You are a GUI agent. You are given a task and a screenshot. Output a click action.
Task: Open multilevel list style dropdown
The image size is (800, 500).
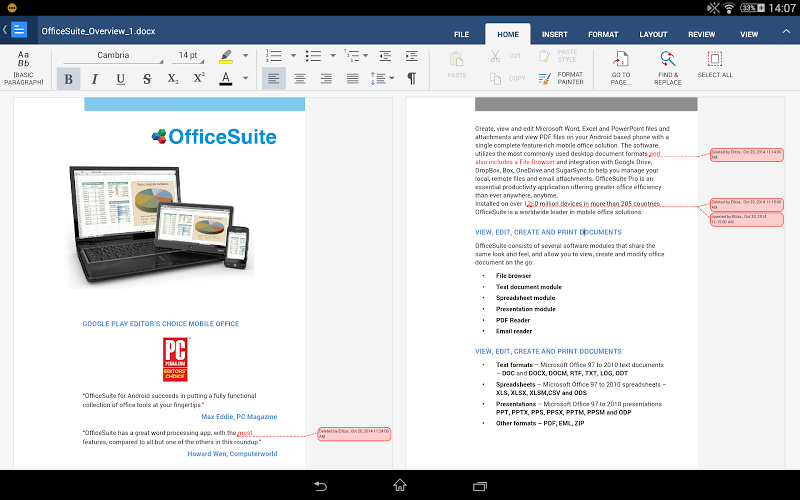(366, 55)
